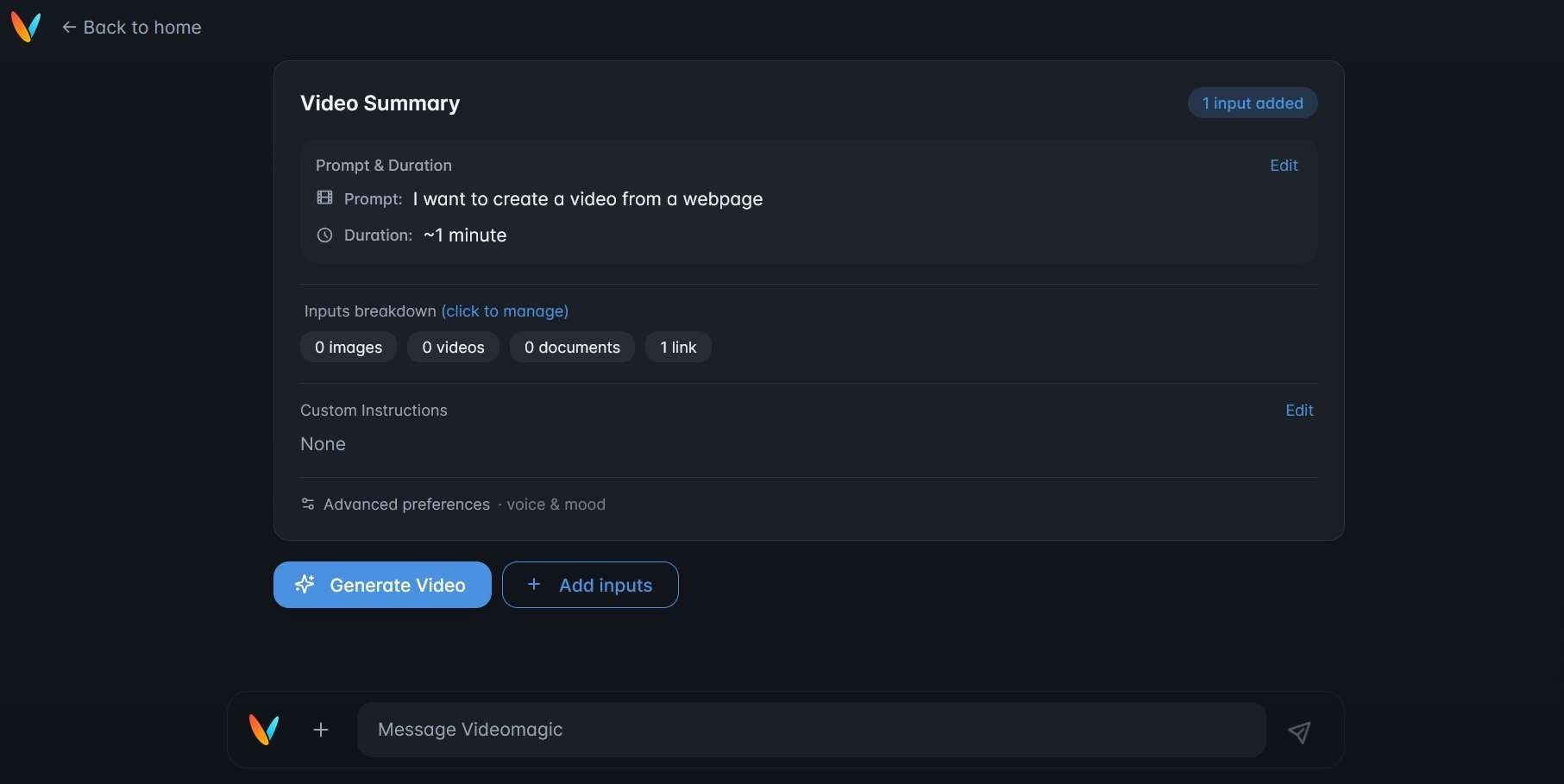Click the Inputs breakdown label

370,311
